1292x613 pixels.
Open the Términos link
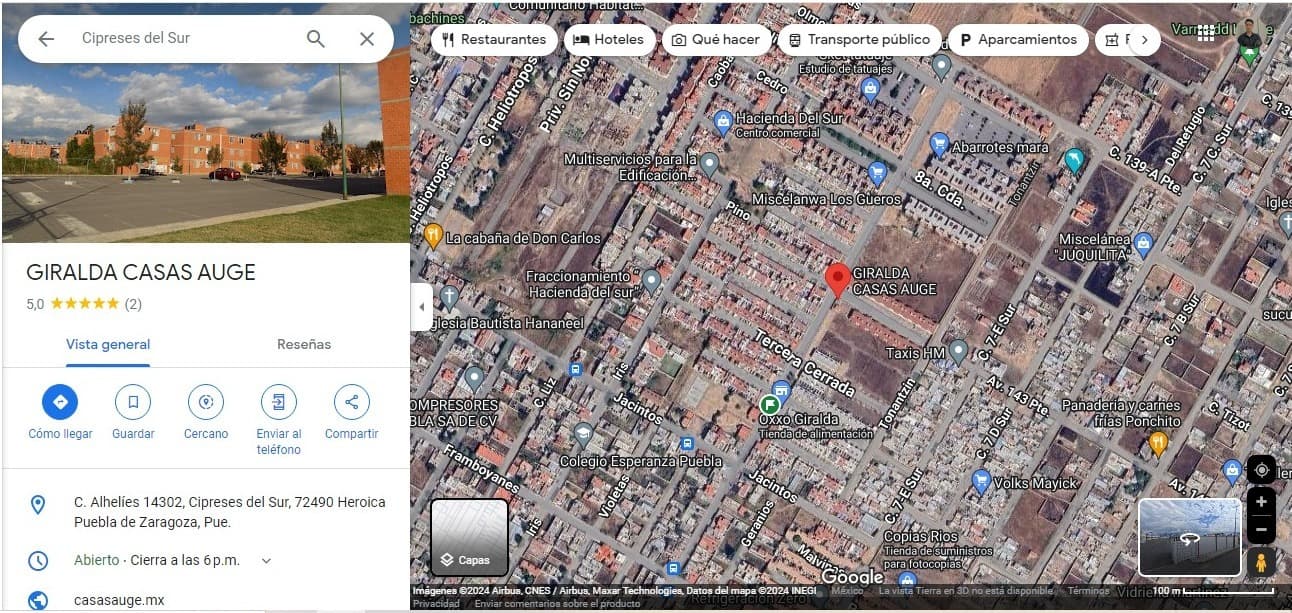1088,591
